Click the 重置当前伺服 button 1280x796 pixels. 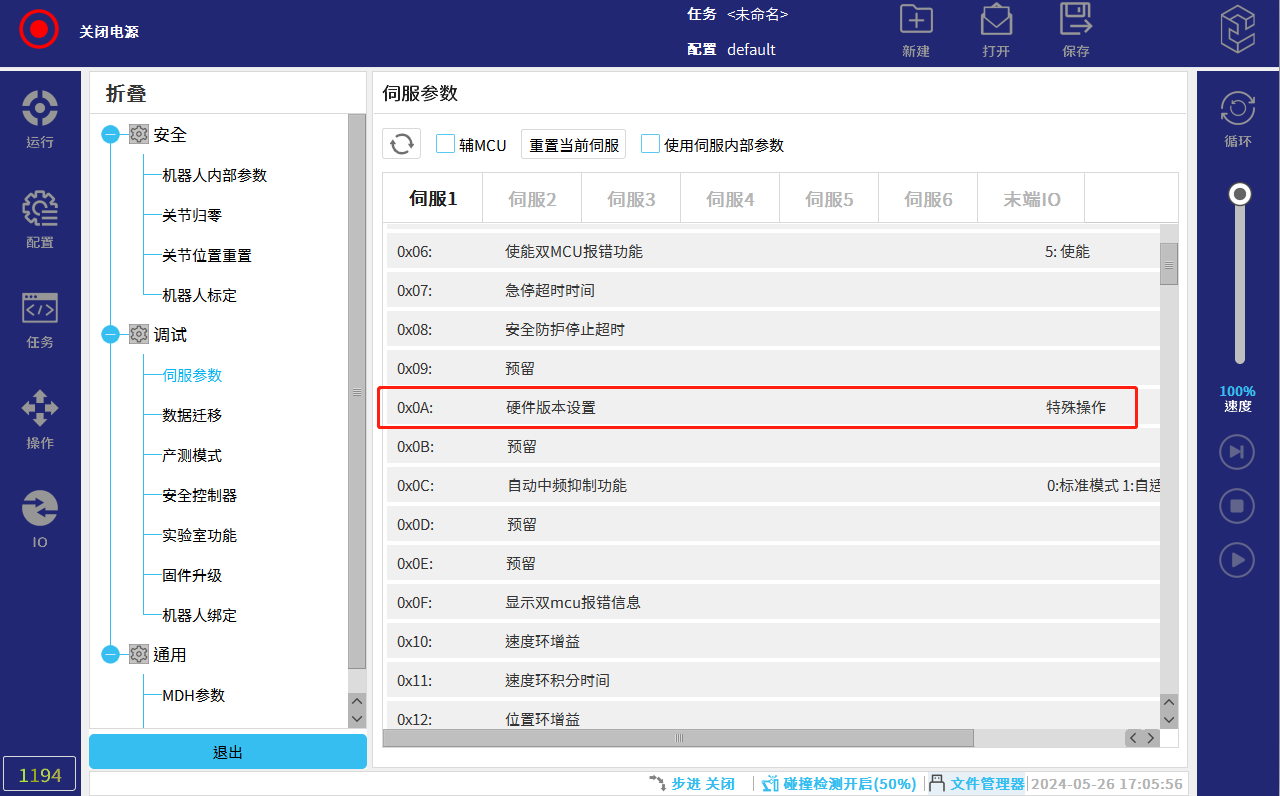(574, 145)
